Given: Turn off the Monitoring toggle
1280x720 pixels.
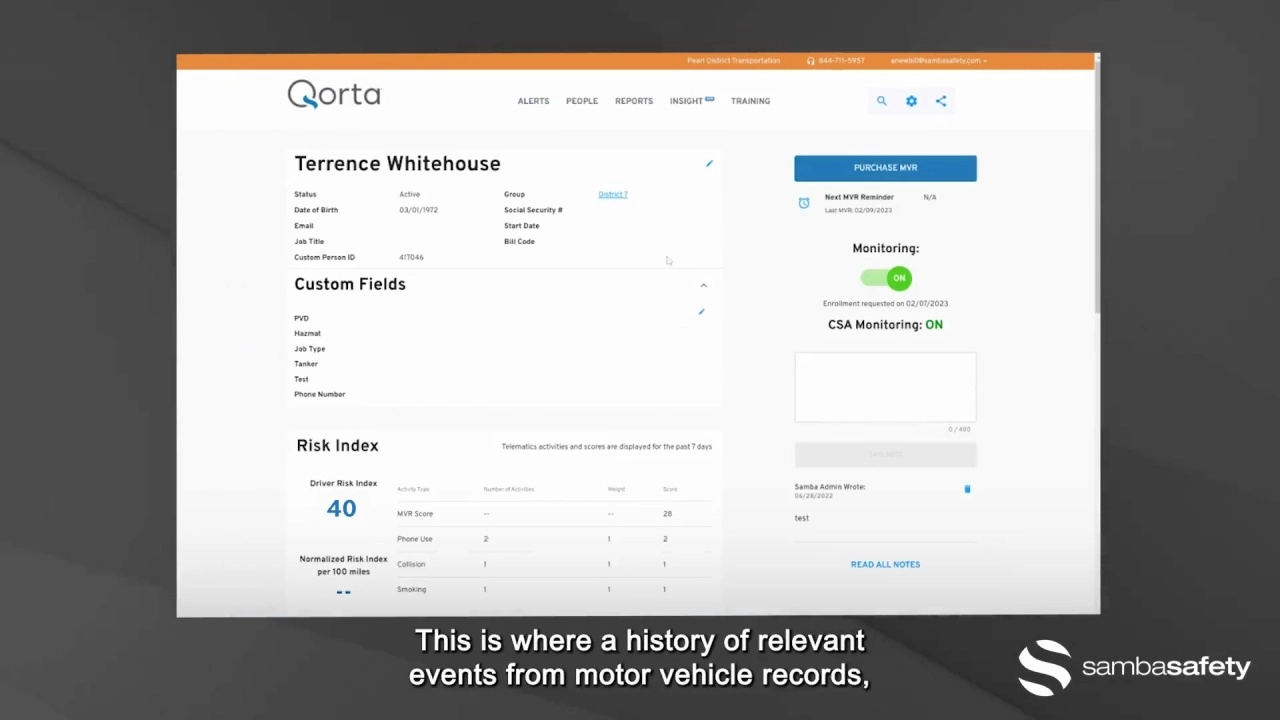Looking at the screenshot, I should tap(886, 278).
